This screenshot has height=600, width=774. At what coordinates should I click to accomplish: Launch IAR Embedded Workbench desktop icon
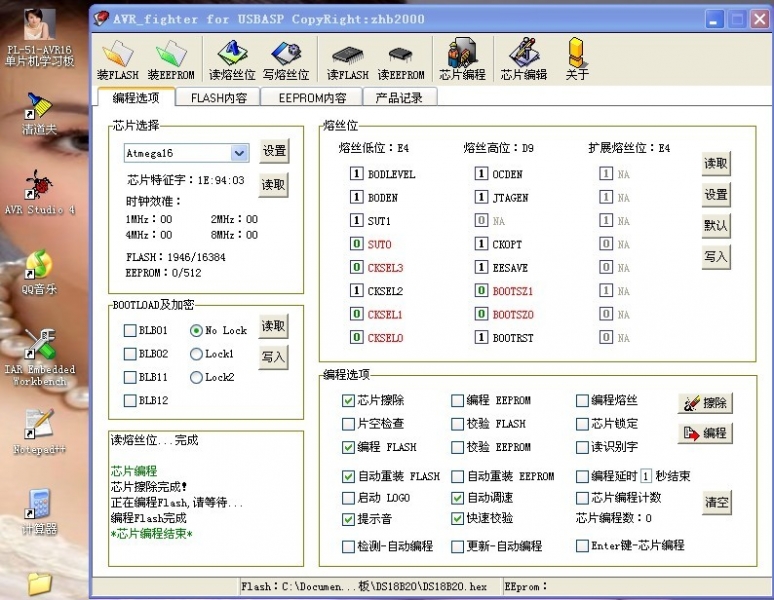coord(39,358)
